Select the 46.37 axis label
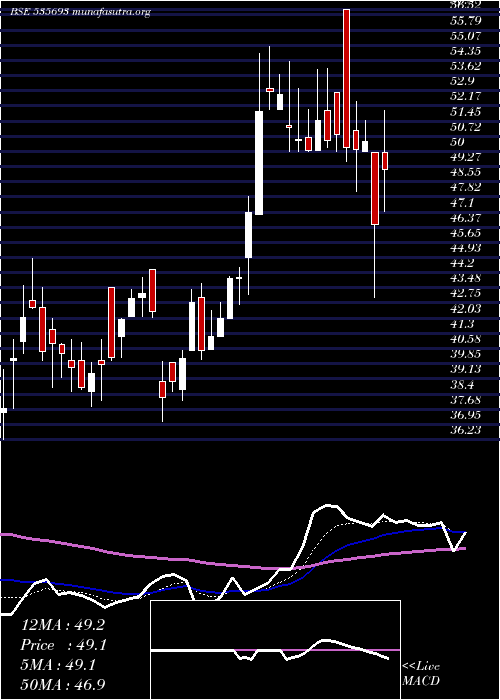This screenshot has width=500, height=700. click(465, 217)
